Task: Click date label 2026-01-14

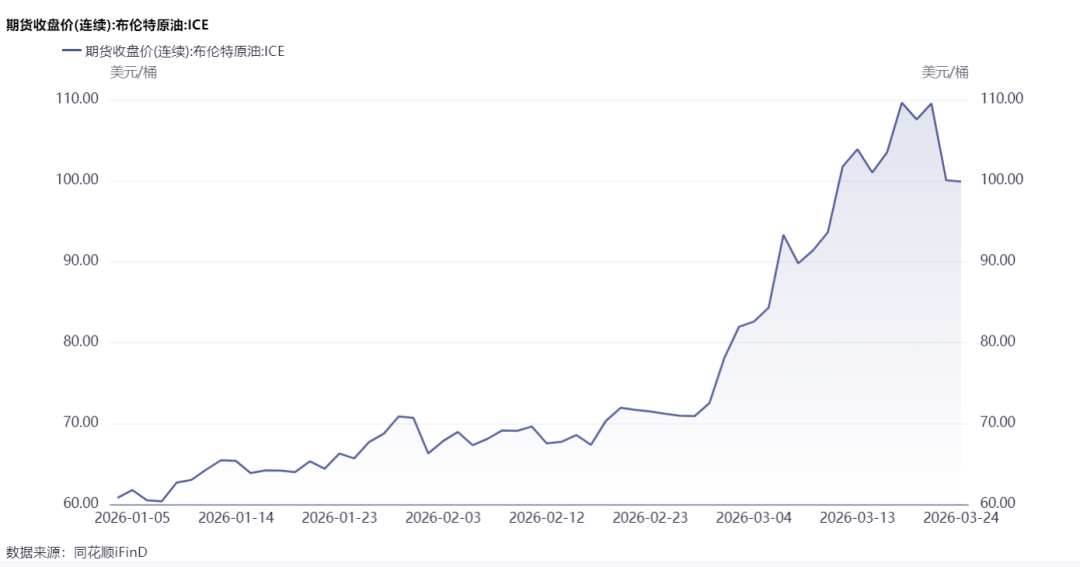Action: pyautogui.click(x=236, y=517)
